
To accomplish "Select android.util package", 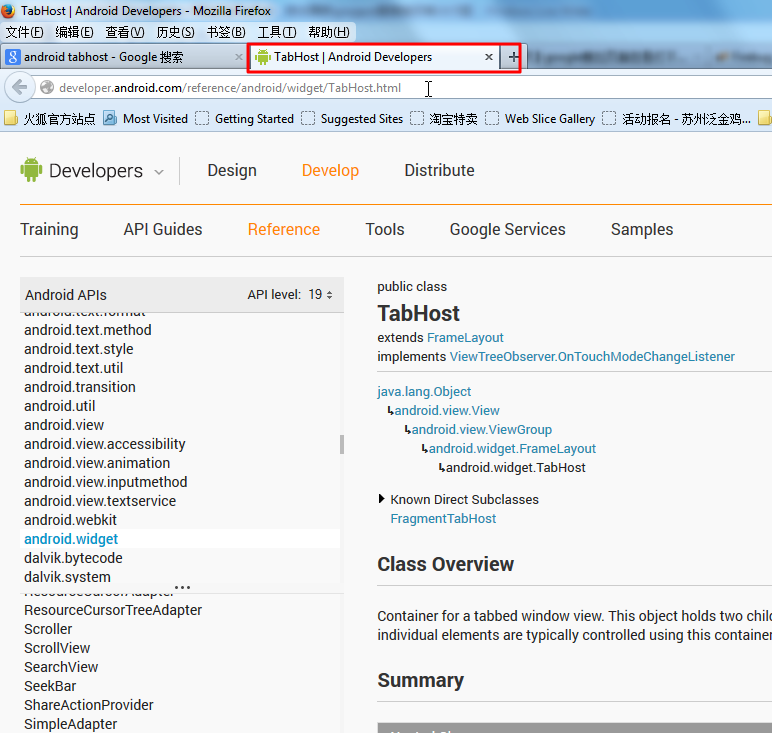I will pyautogui.click(x=60, y=406).
